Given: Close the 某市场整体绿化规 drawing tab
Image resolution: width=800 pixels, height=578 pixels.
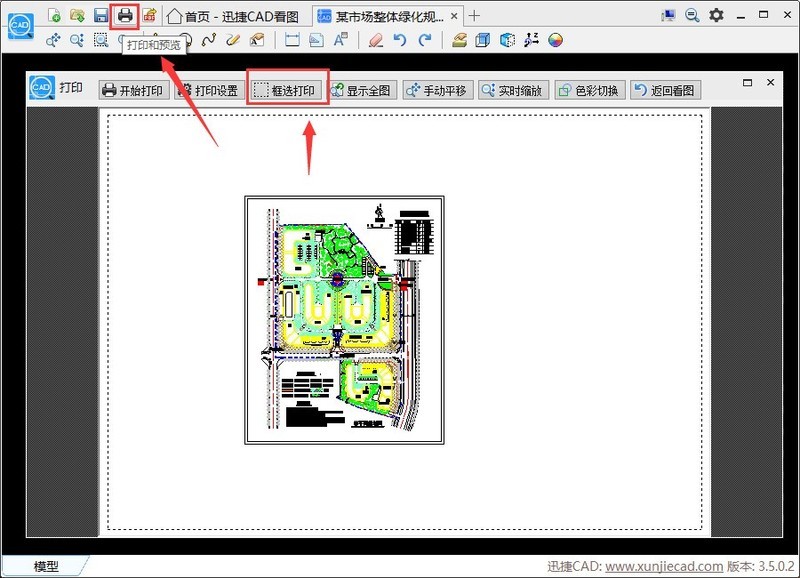Looking at the screenshot, I should click(x=455, y=16).
